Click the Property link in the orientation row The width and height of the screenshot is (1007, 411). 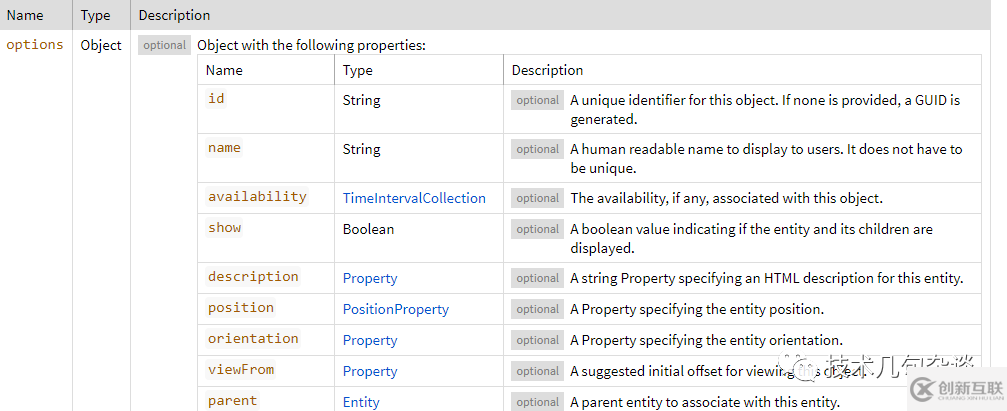[370, 340]
